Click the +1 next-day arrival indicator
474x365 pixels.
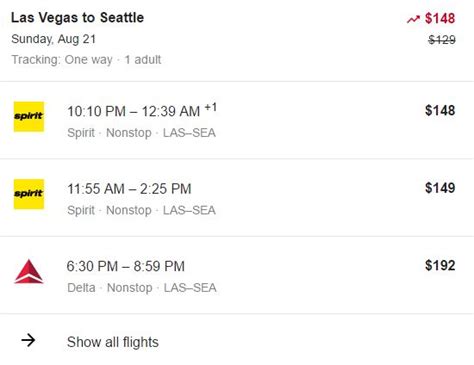point(211,107)
